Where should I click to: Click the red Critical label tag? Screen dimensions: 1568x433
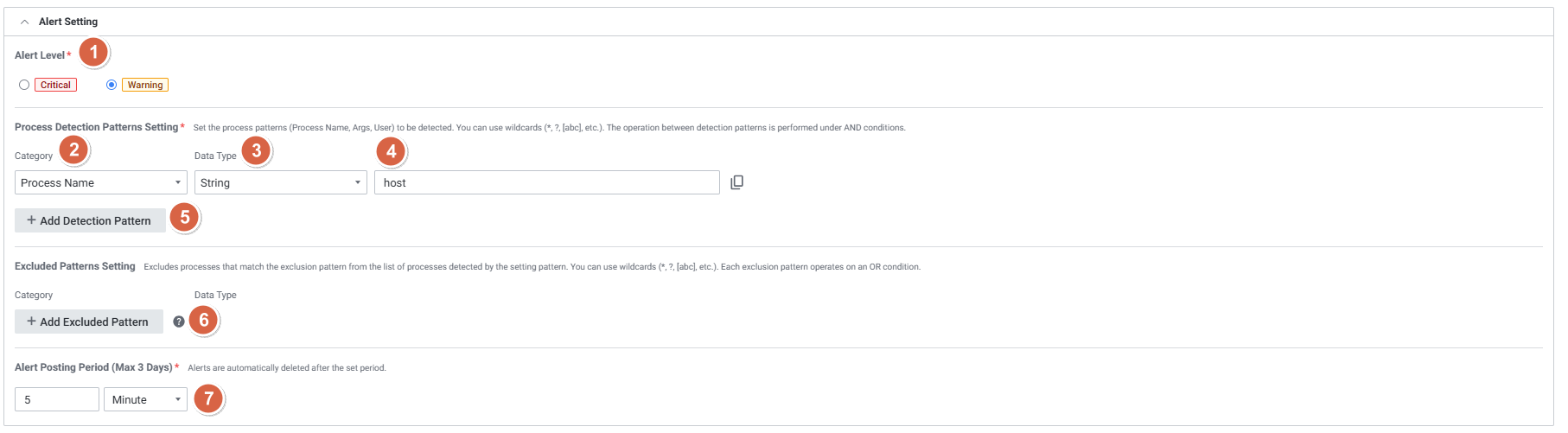pyautogui.click(x=55, y=85)
